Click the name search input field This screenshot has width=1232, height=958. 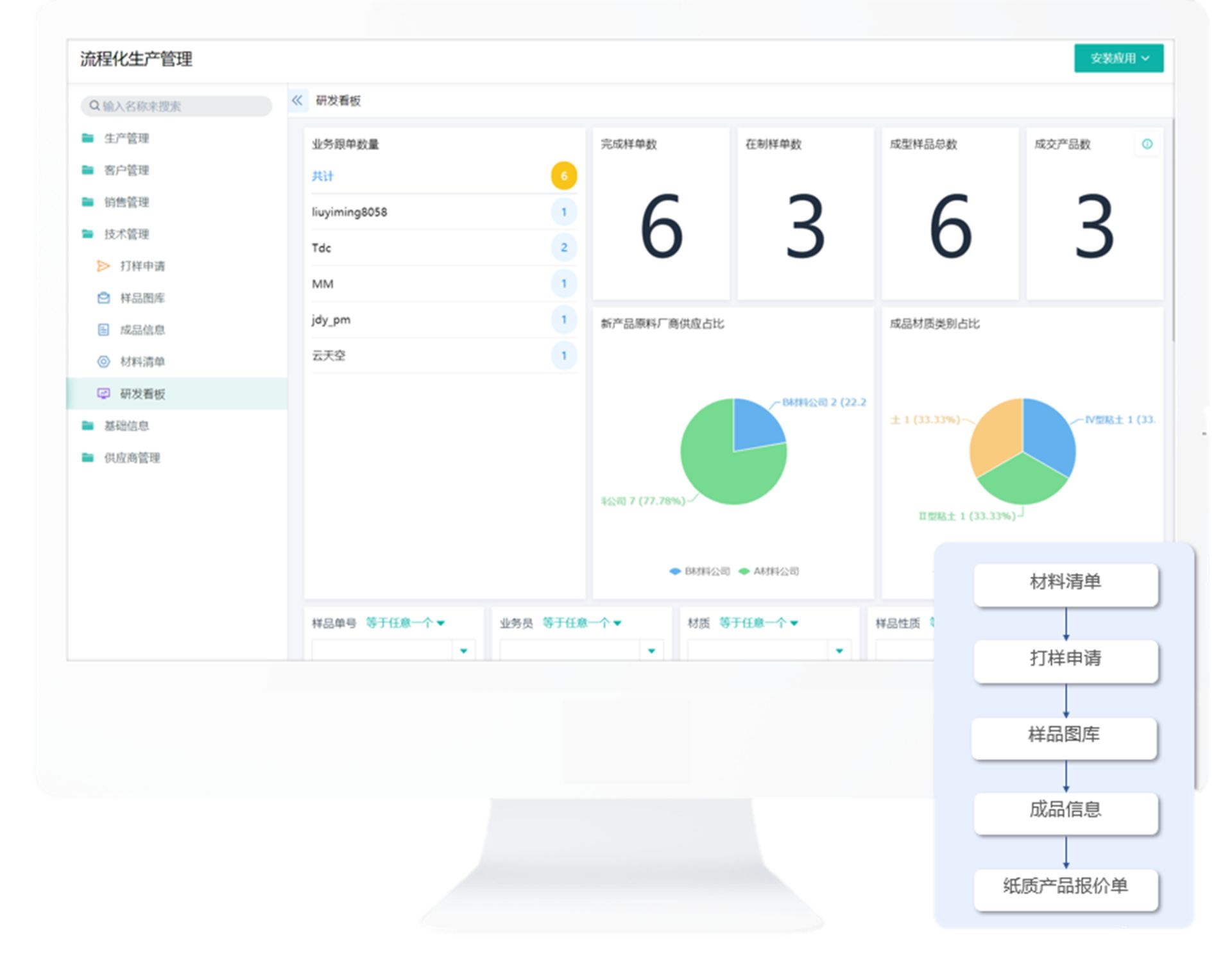(x=183, y=106)
